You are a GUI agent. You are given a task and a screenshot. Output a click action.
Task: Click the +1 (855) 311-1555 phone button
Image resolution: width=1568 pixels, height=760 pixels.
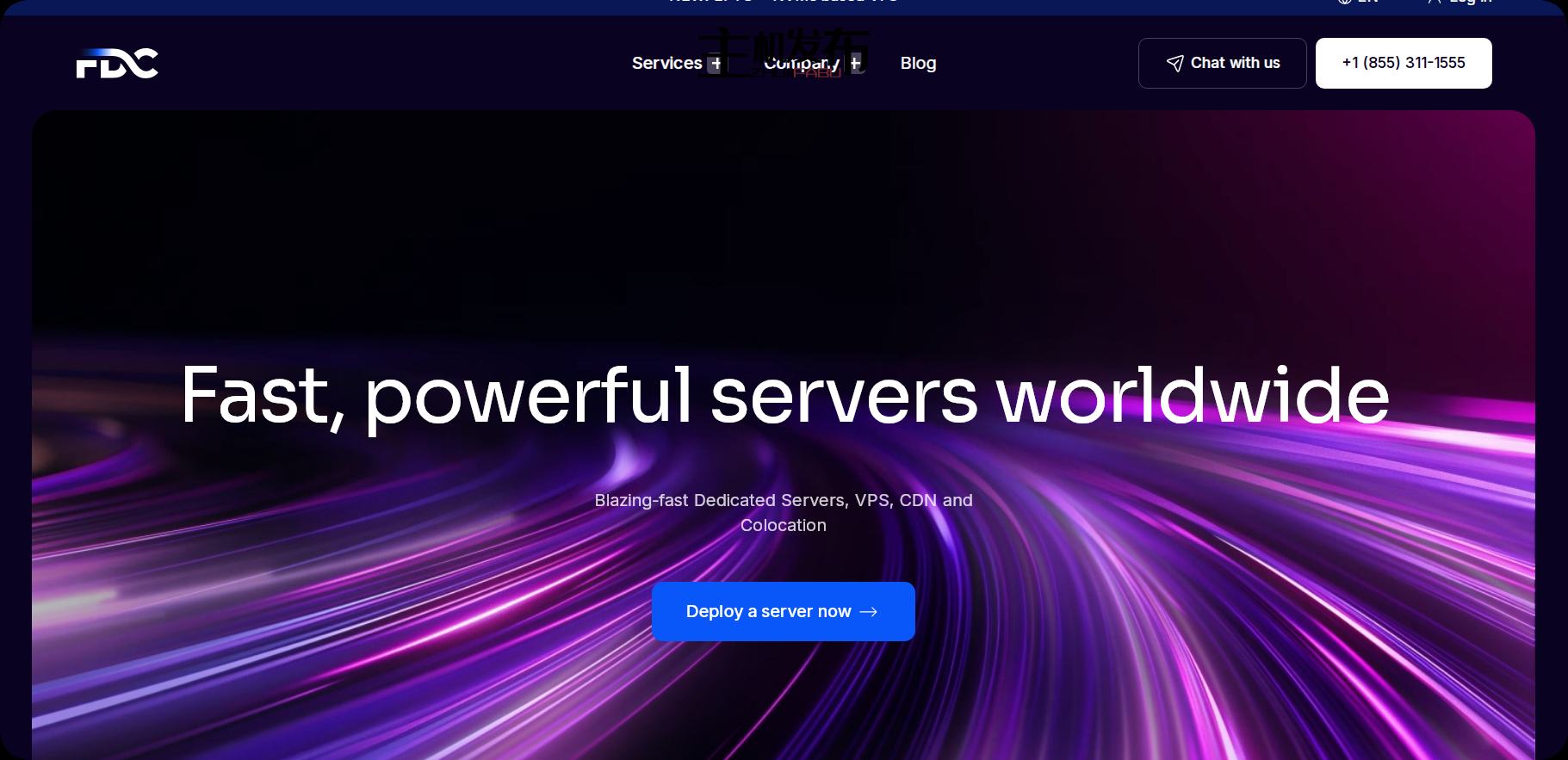[1403, 63]
